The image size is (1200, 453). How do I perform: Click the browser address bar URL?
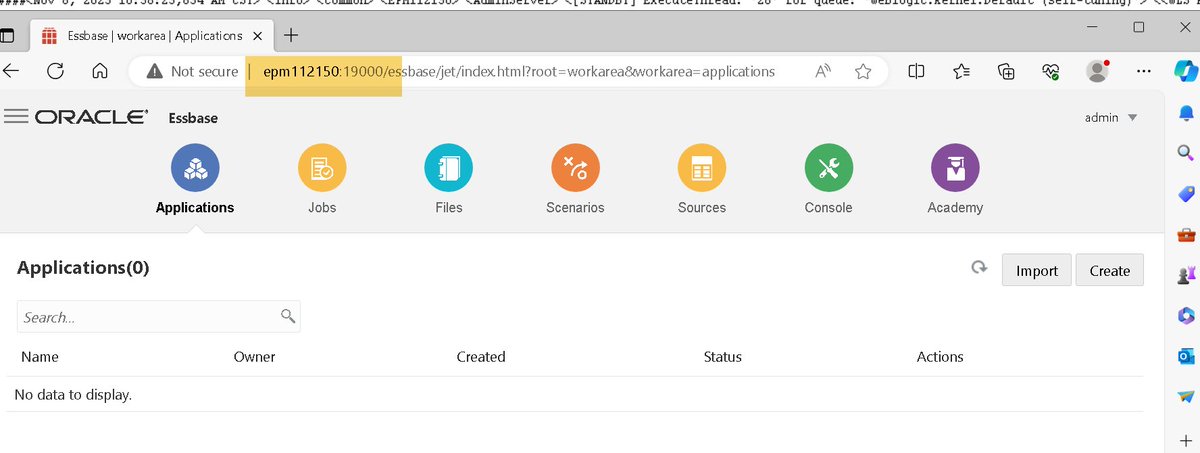(x=519, y=72)
